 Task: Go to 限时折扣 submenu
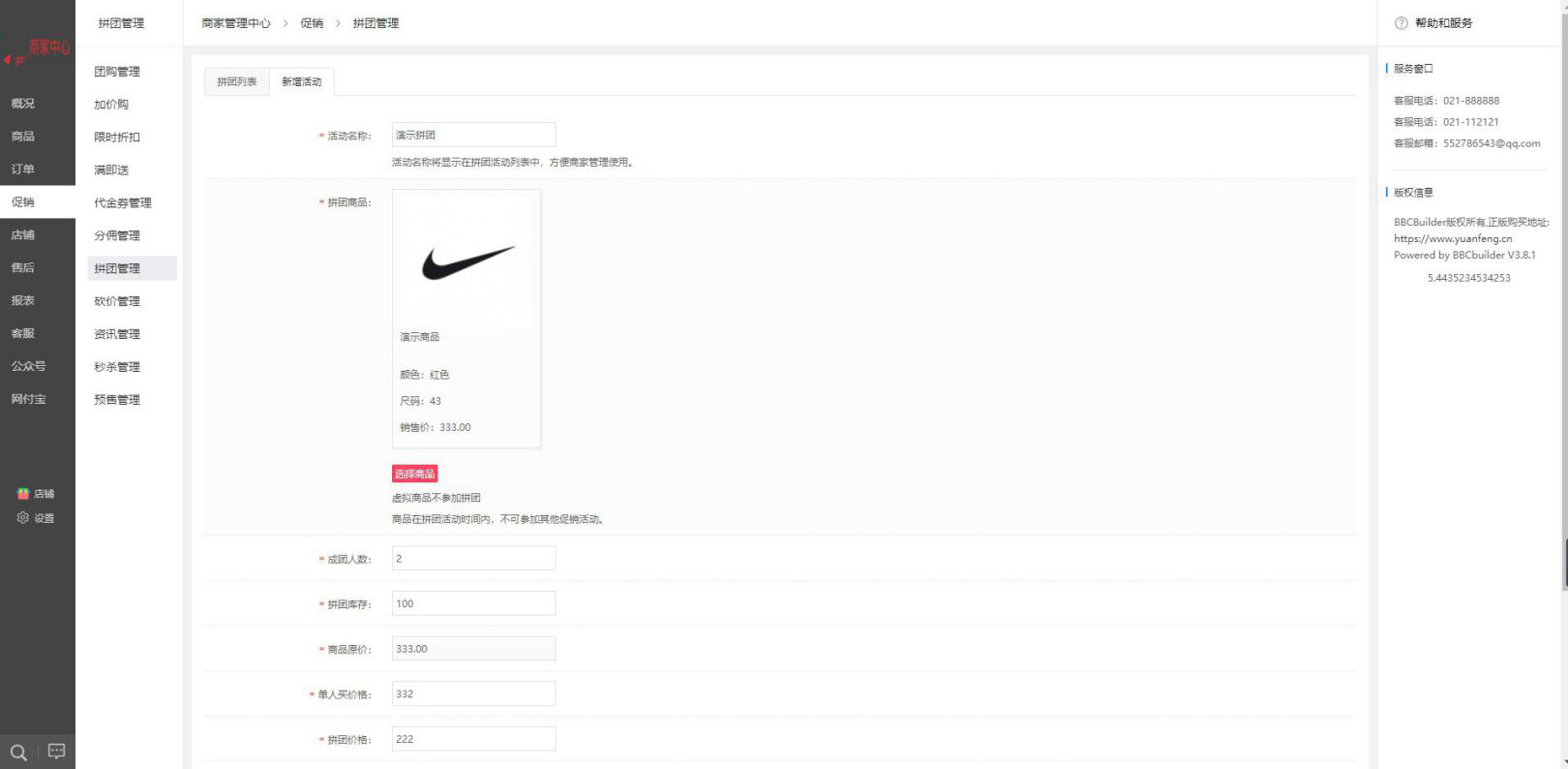117,138
